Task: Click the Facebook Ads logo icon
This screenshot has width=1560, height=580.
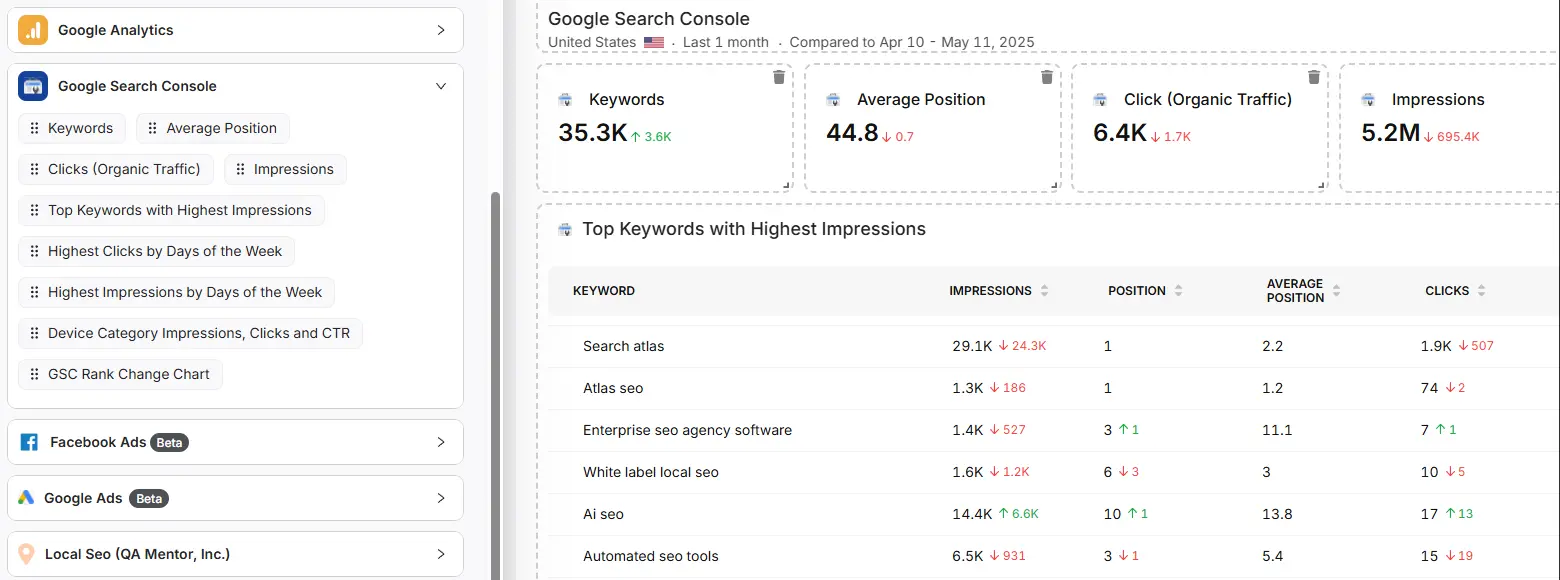Action: click(29, 442)
